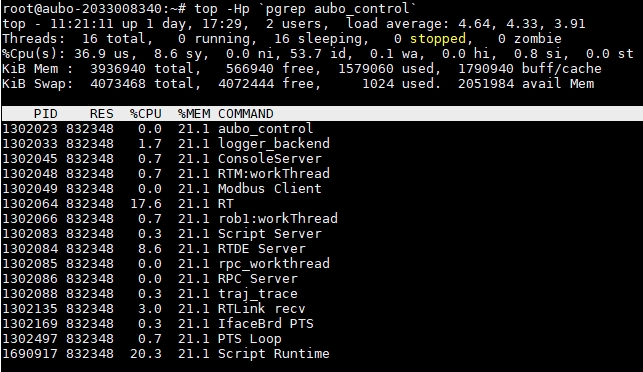The height and width of the screenshot is (372, 643).
Task: Click the RTLink recv thread
Action: (x=262, y=309)
